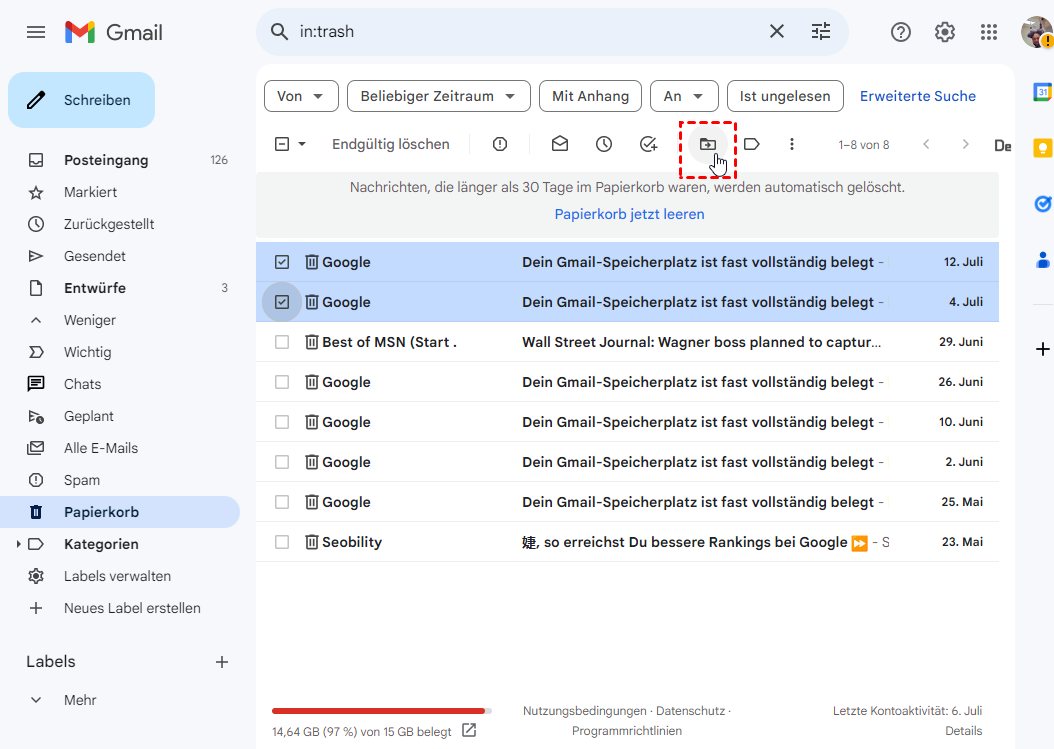Check the Google email from 26. Juni
The height and width of the screenshot is (749, 1054).
coord(282,382)
